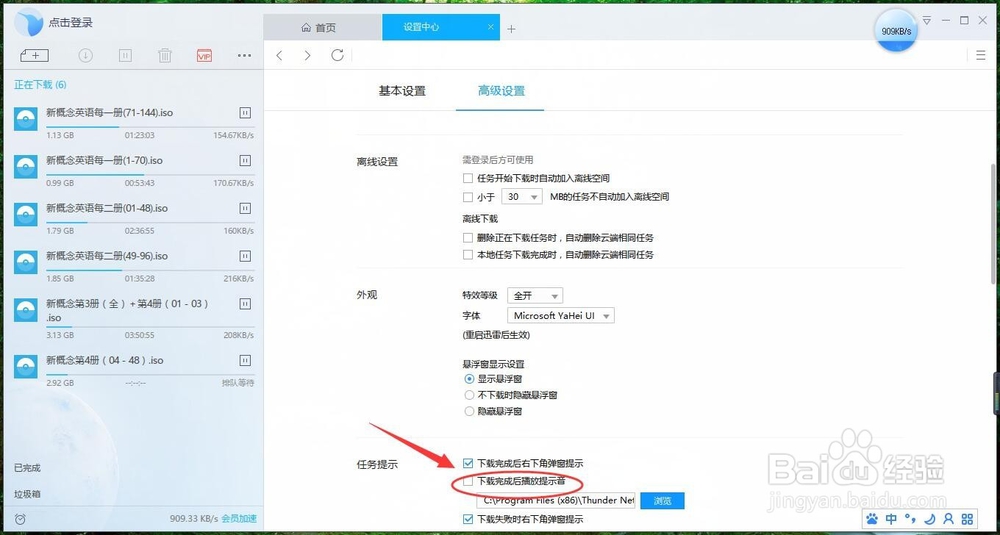Pause 新概念第3册（全）+第4册 download
Viewport: 1000px width, 535px height.
click(245, 304)
